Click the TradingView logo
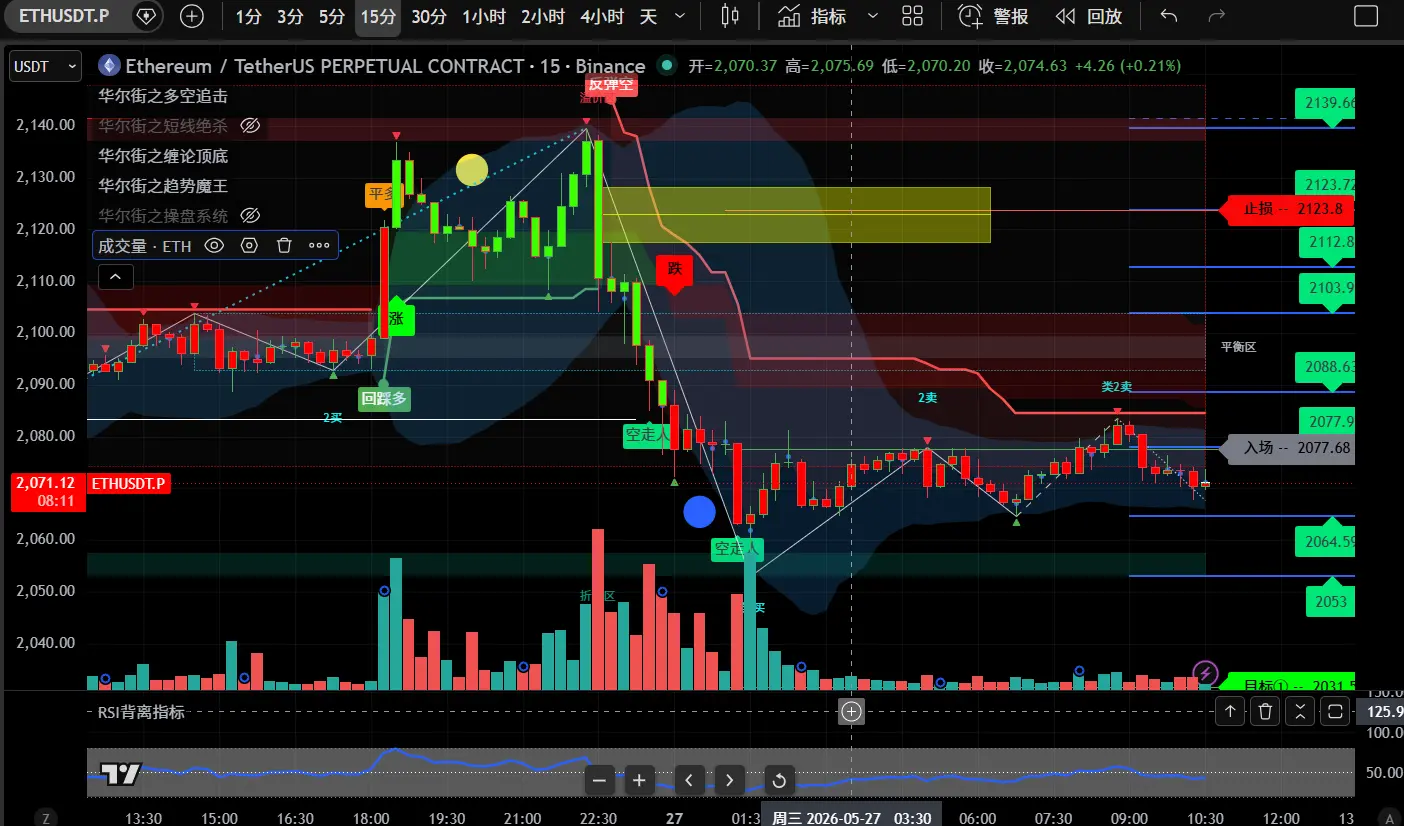Image resolution: width=1404 pixels, height=826 pixels. point(120,773)
